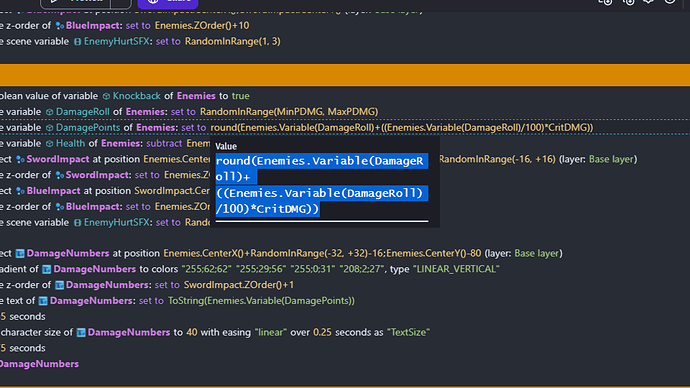The height and width of the screenshot is (388, 690).
Task: Click BlueImpact icon in z-order row below SwordImpact
Action: pyautogui.click(x=60, y=207)
